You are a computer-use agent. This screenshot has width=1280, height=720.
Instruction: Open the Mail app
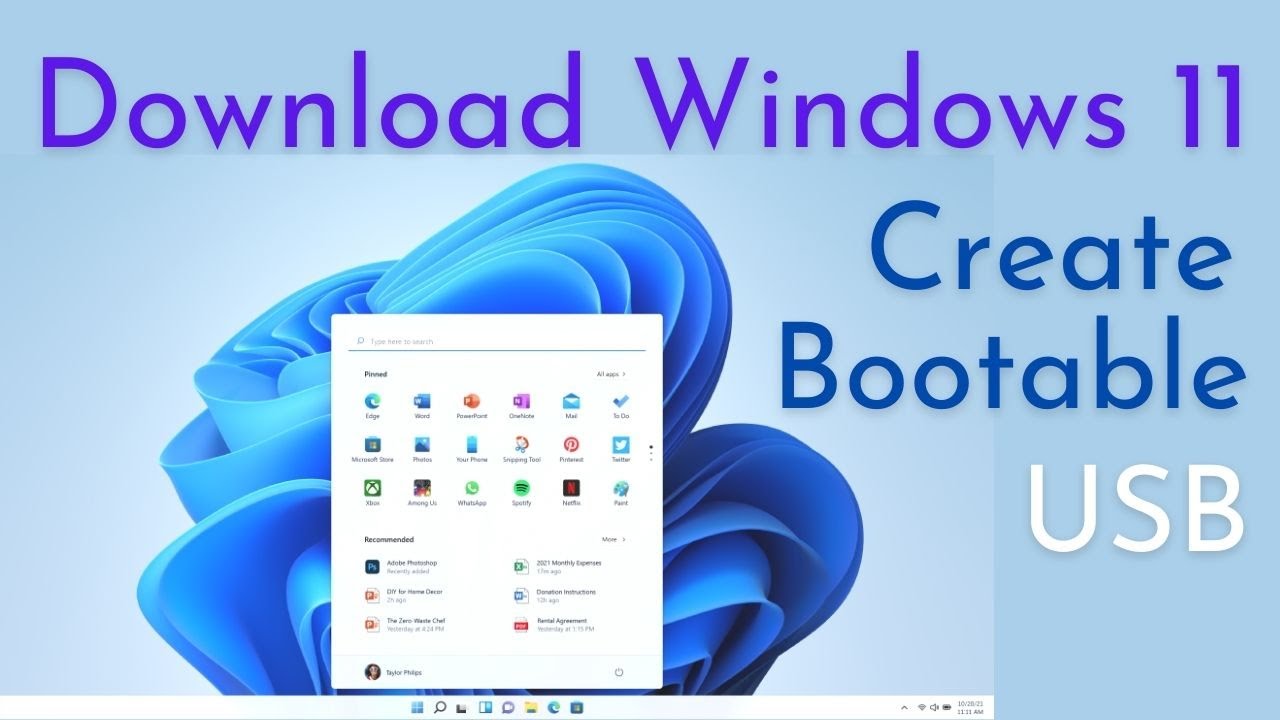[571, 405]
